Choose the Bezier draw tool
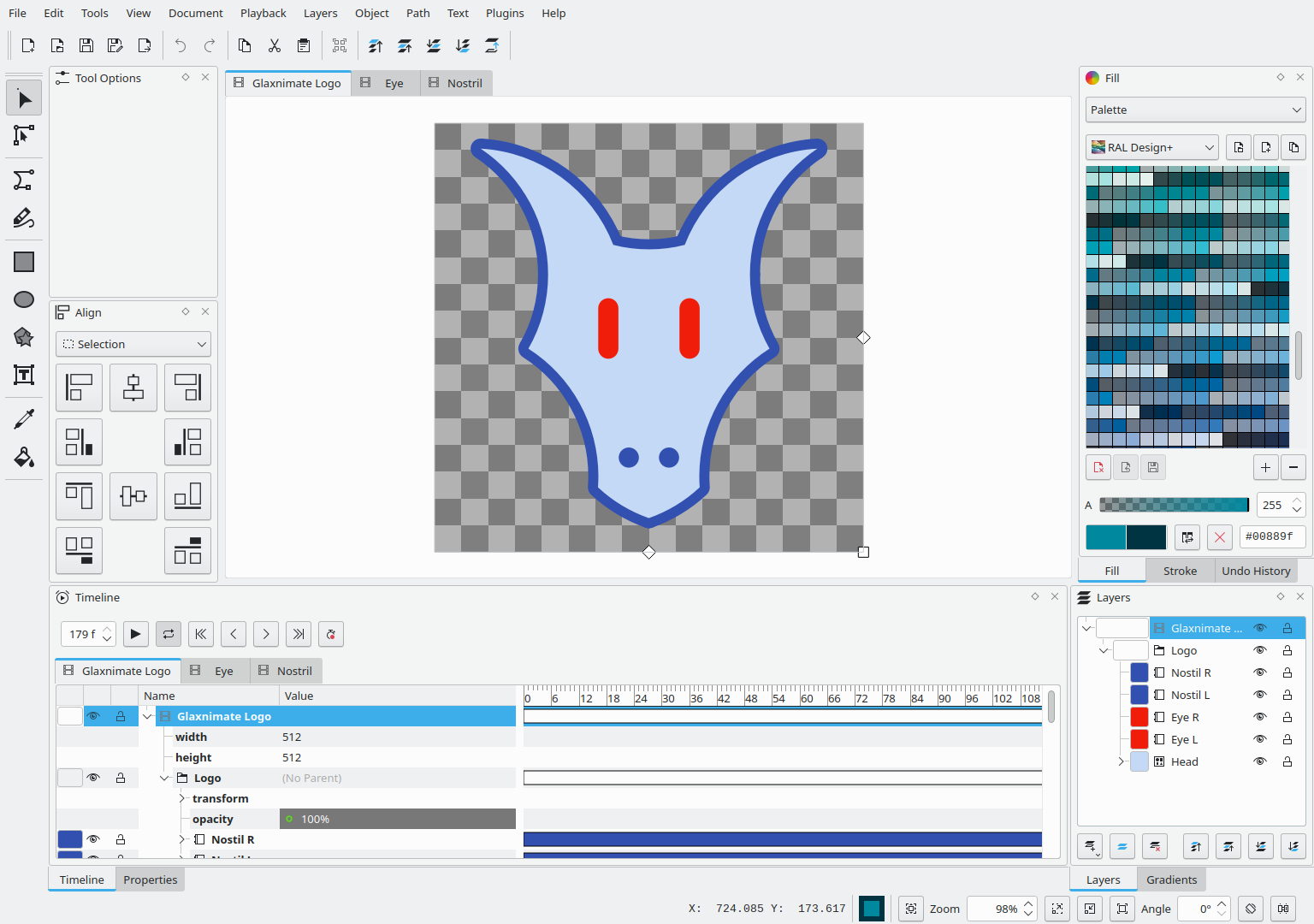This screenshot has height=924, width=1314. [x=24, y=180]
